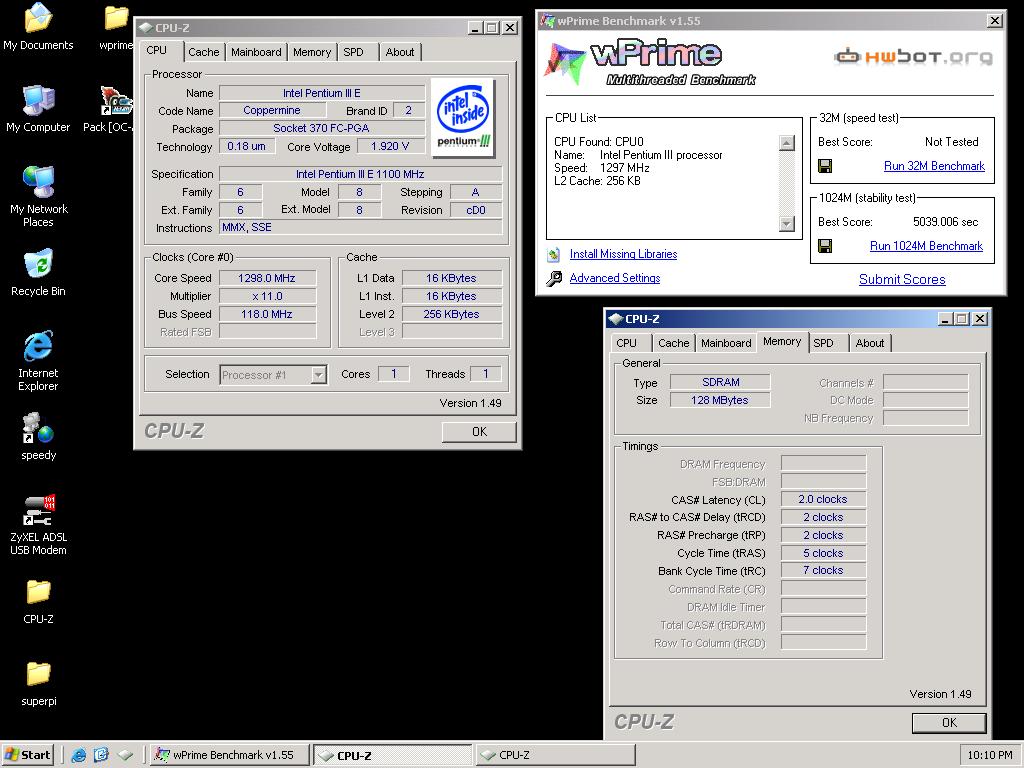This screenshot has height=768, width=1024.
Task: Open the CPU-Z folder on desktop
Action: point(38,602)
